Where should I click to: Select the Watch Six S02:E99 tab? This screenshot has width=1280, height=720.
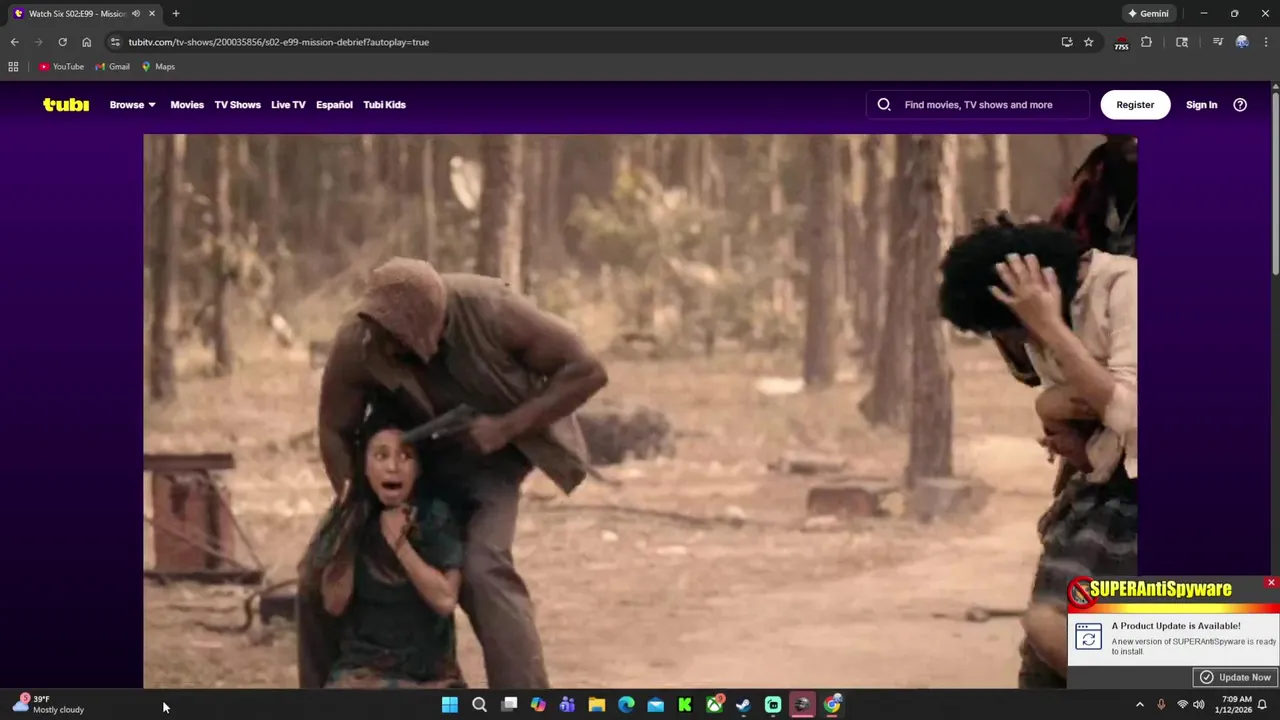coord(76,13)
